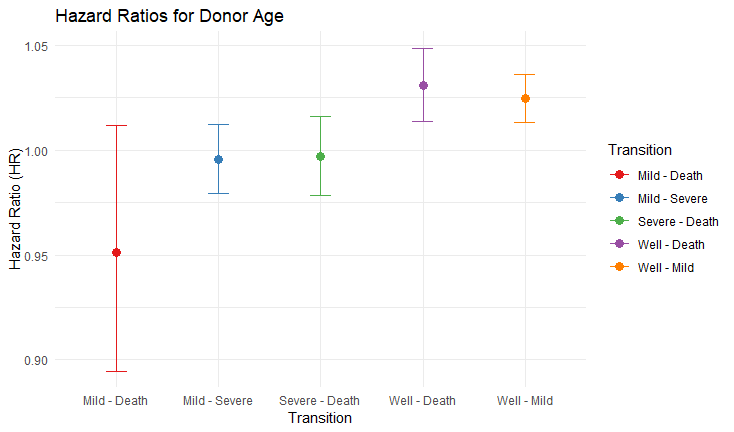This screenshot has width=734, height=432.
Task: Click the red Mild - Death data point
Action: point(116,252)
